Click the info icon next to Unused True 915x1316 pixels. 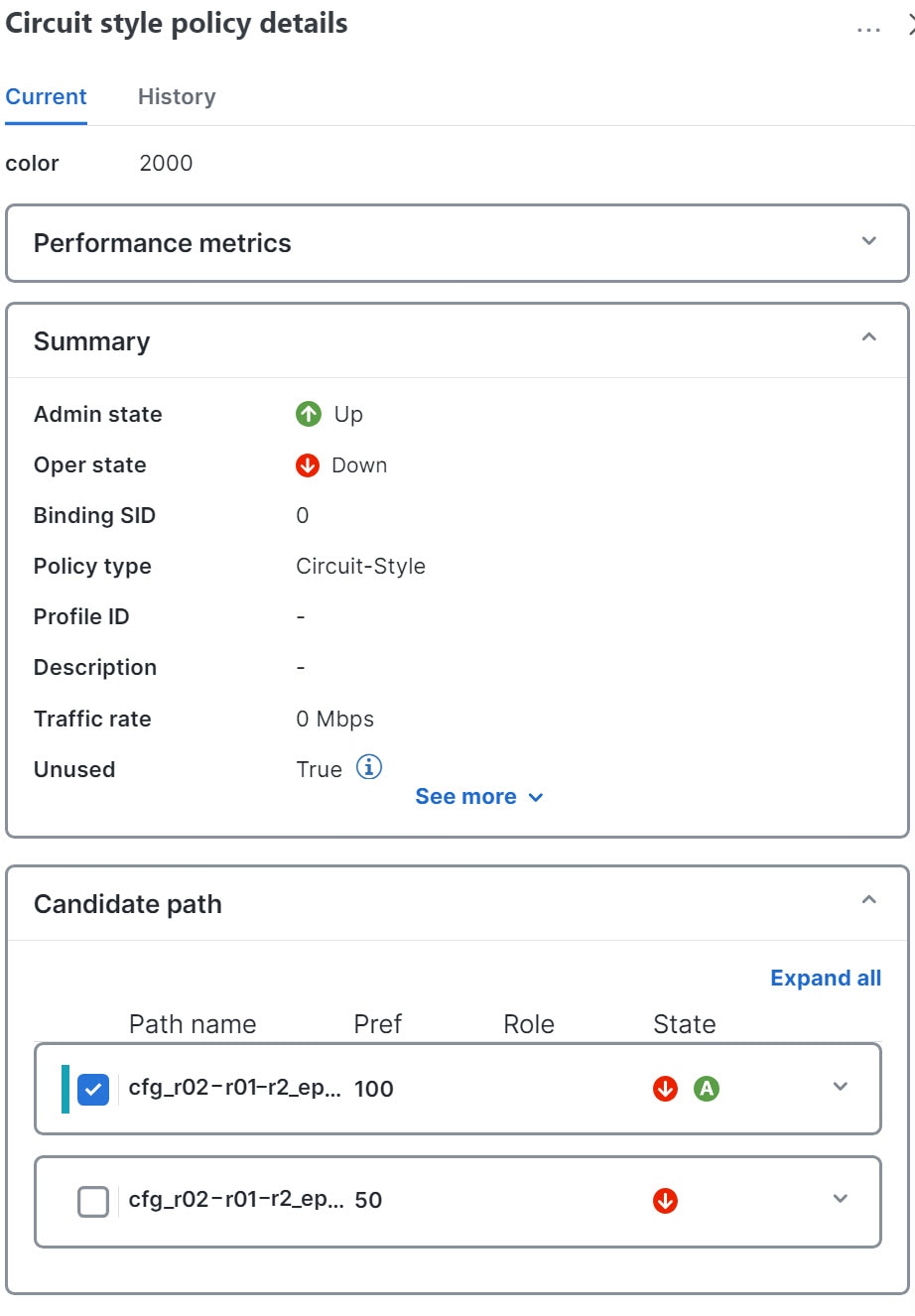(369, 767)
